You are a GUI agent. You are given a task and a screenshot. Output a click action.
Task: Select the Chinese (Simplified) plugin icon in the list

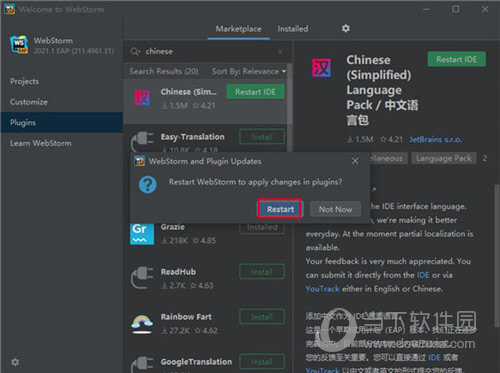[142, 98]
